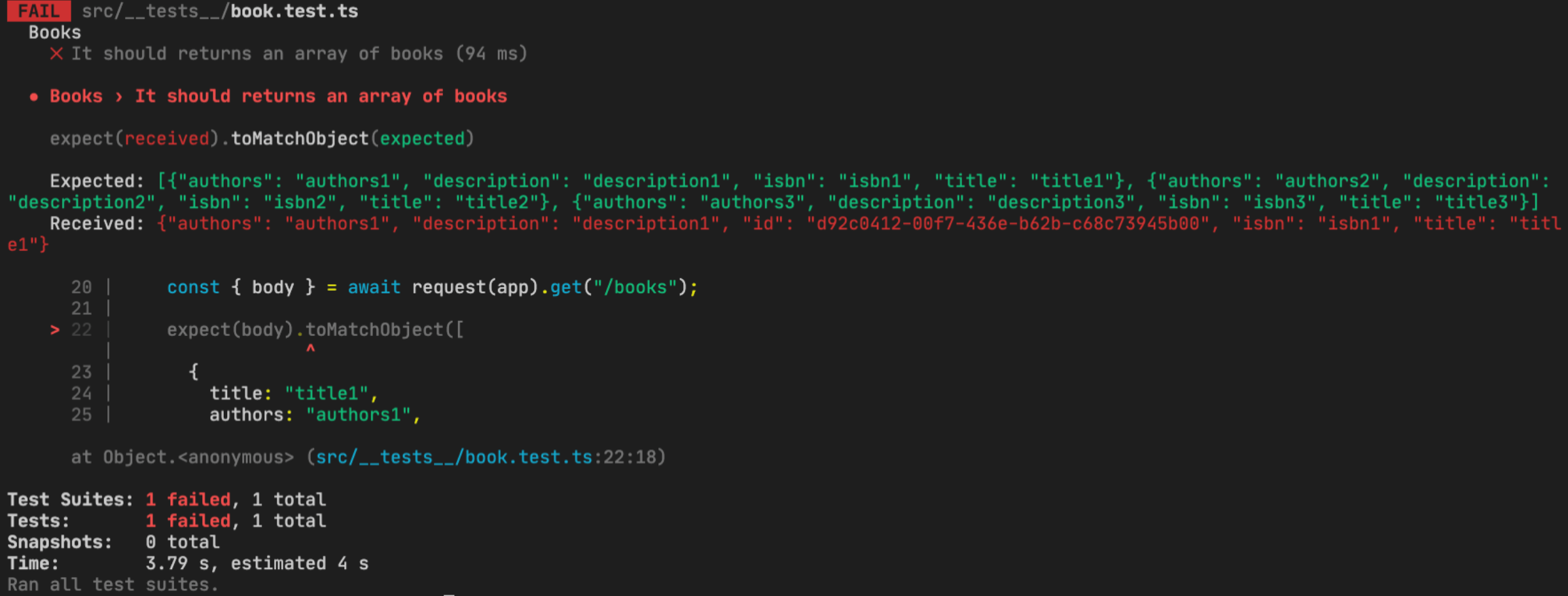Click the red bullet before the Books heading
Image resolution: width=1568 pixels, height=596 pixels.
pos(33,97)
